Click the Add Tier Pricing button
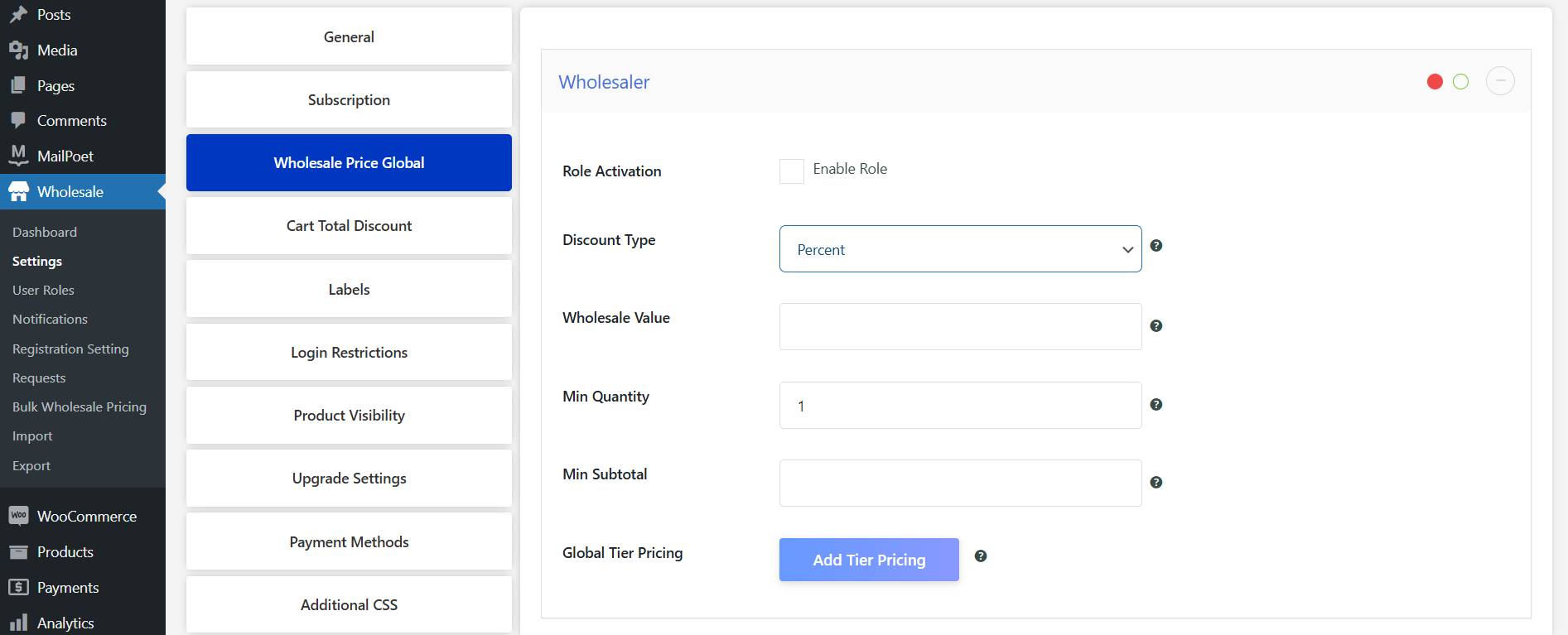The width and height of the screenshot is (1568, 635). pyautogui.click(x=869, y=560)
